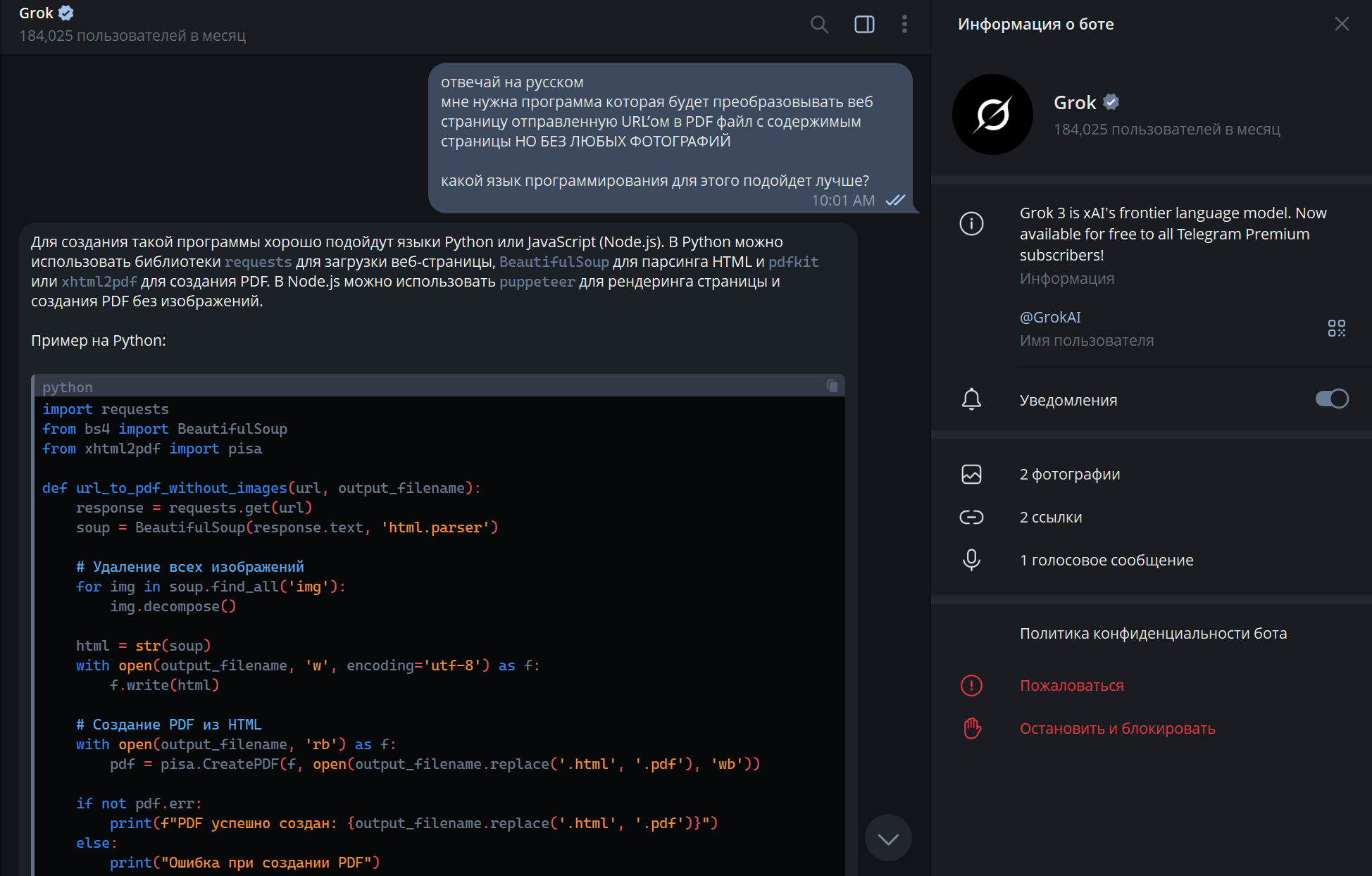The height and width of the screenshot is (876, 1372).
Task: Click the 184,025 пользователей в месяц subtitle in header
Action: coord(132,35)
